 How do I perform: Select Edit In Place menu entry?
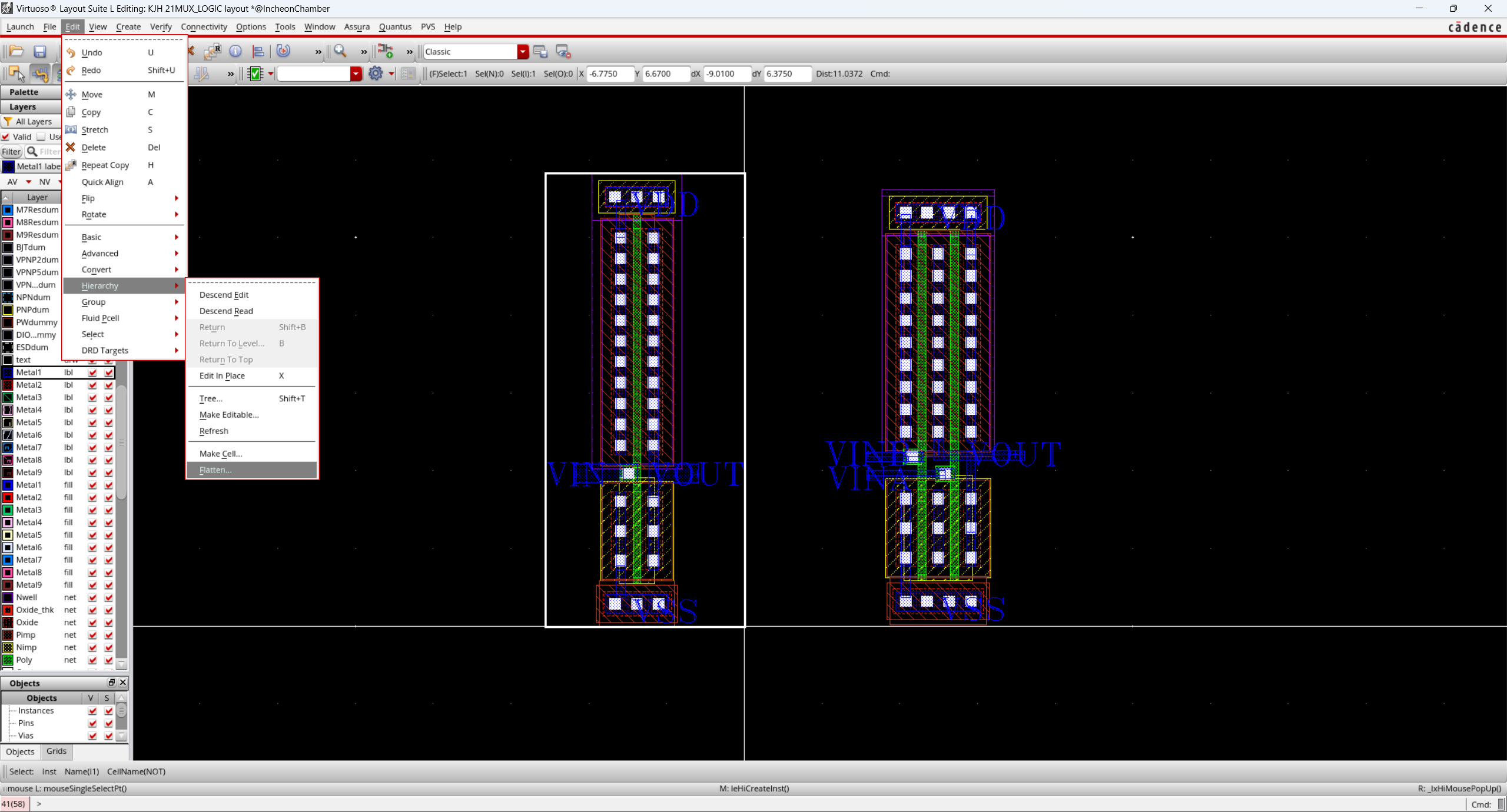[252, 375]
